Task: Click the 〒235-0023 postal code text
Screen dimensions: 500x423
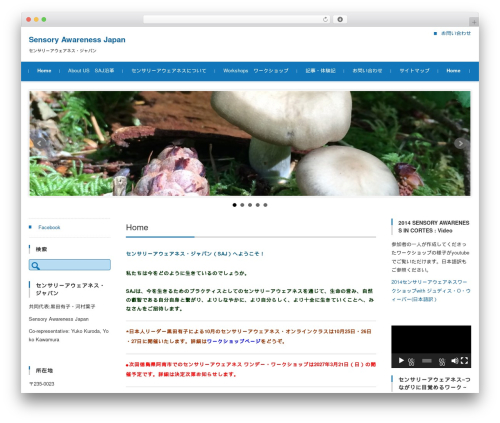Action: point(42,384)
